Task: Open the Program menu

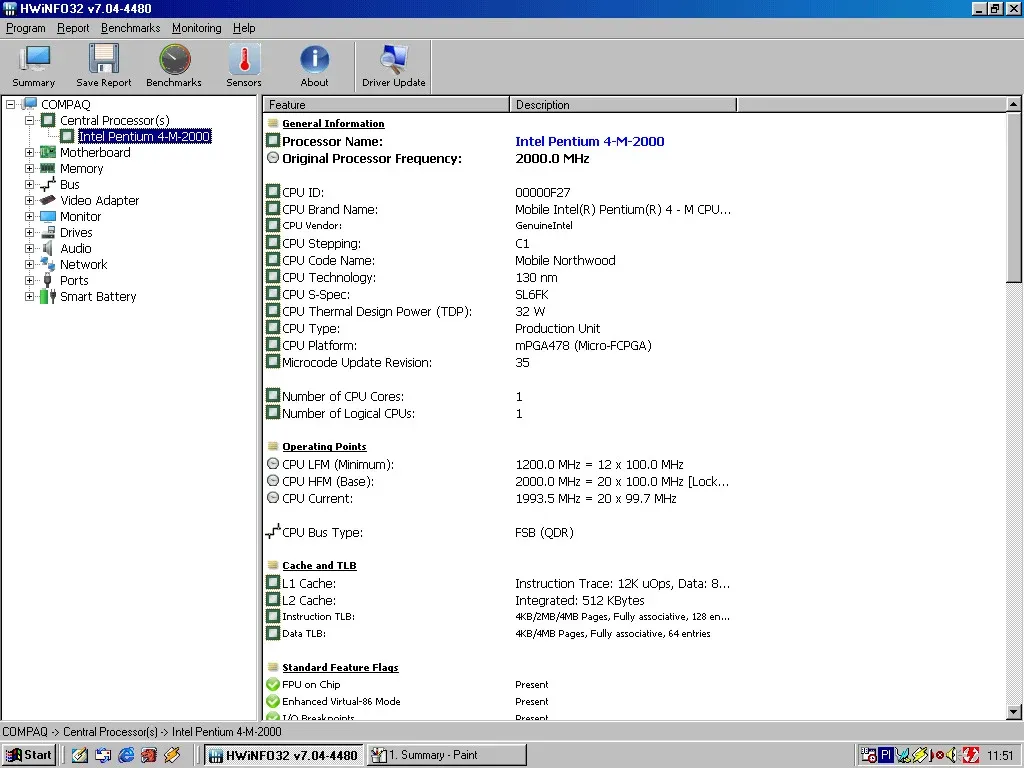Action: point(25,28)
